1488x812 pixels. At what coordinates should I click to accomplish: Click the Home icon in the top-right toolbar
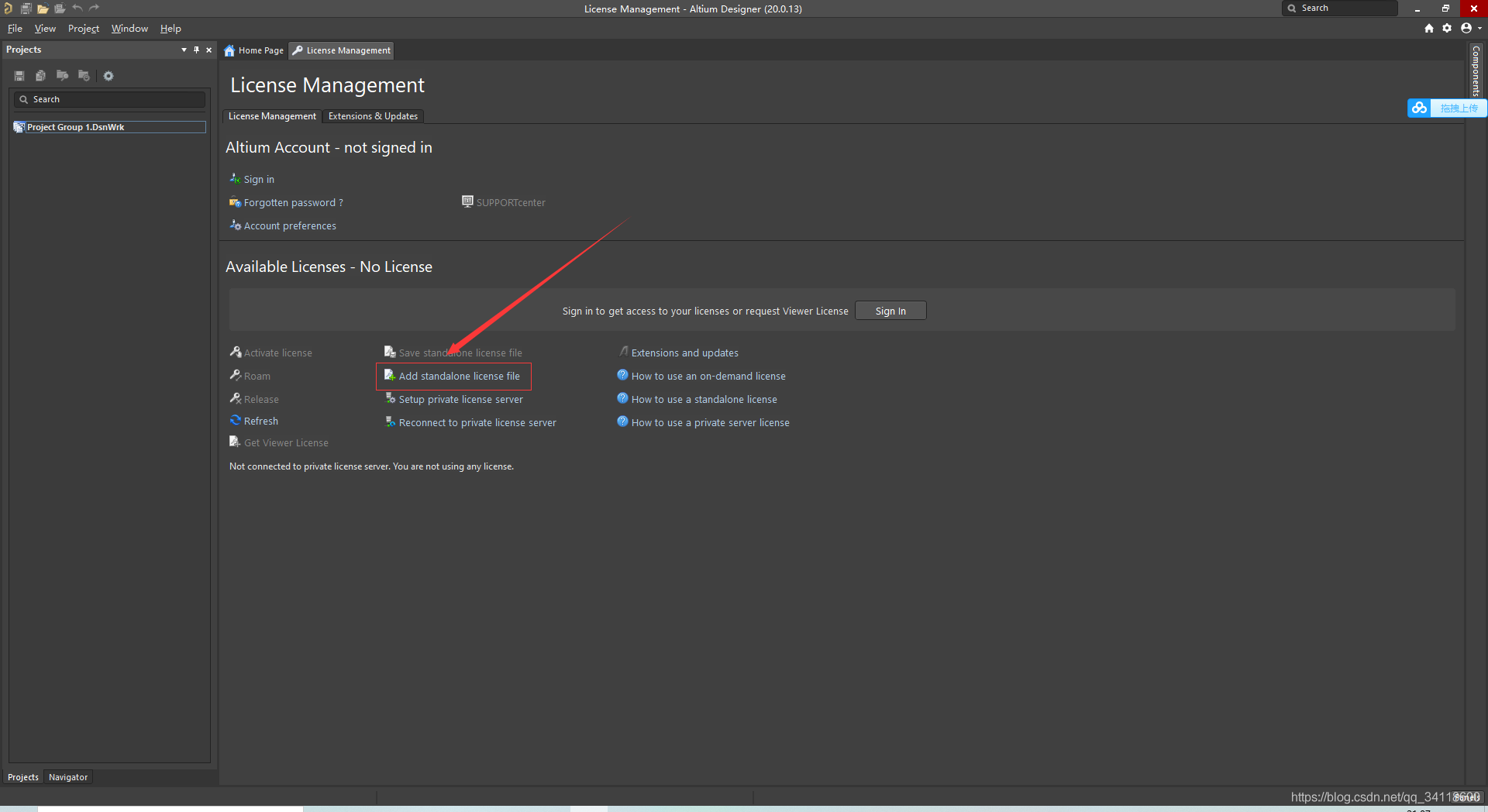(1429, 28)
